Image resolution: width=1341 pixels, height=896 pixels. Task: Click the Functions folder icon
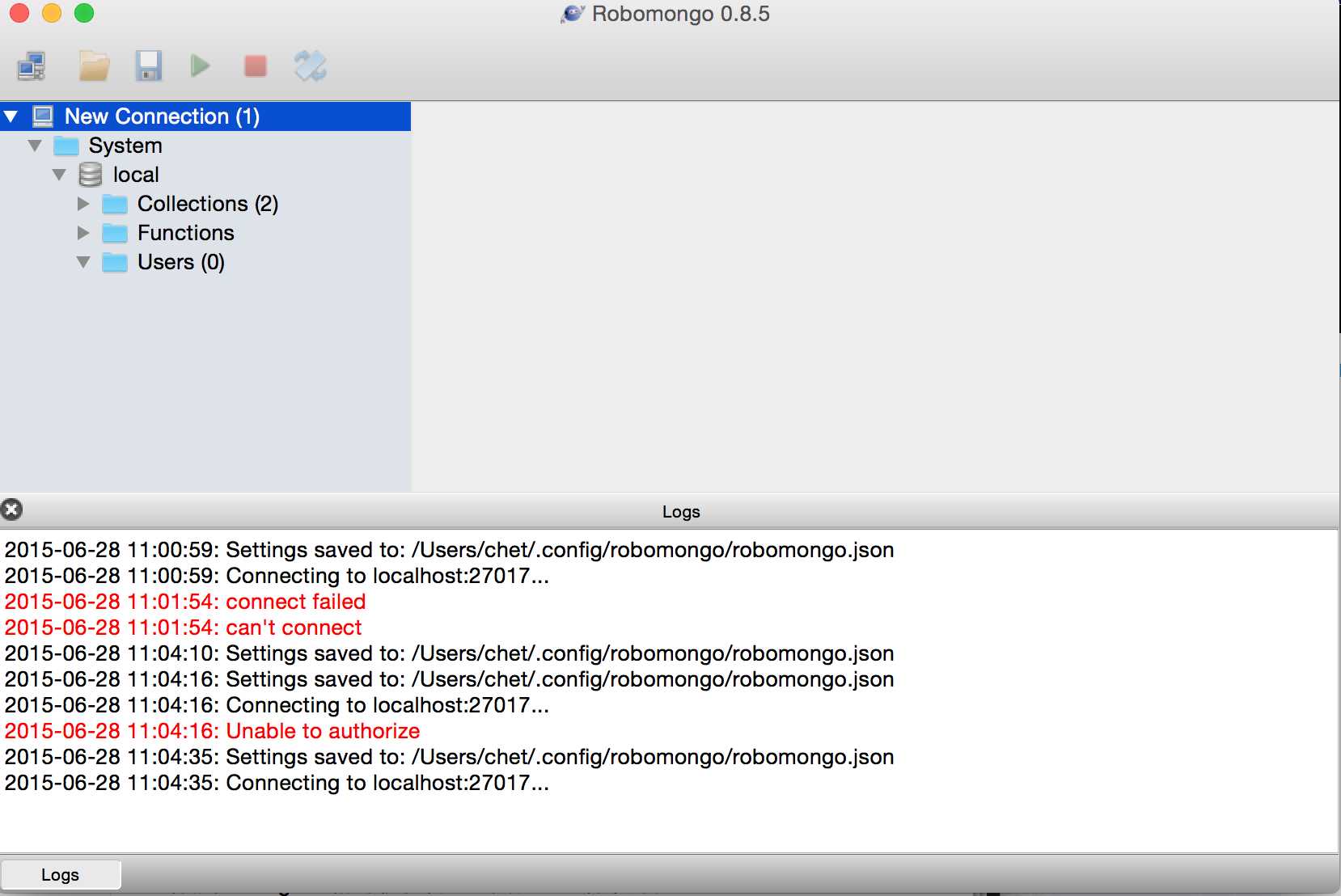(115, 233)
